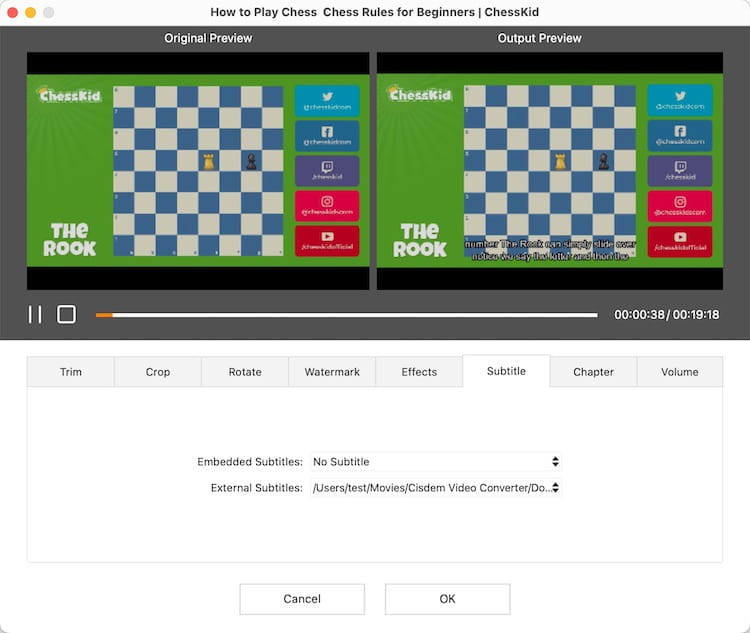This screenshot has height=633, width=750.
Task: Switch to the Trim tab
Action: (x=71, y=372)
